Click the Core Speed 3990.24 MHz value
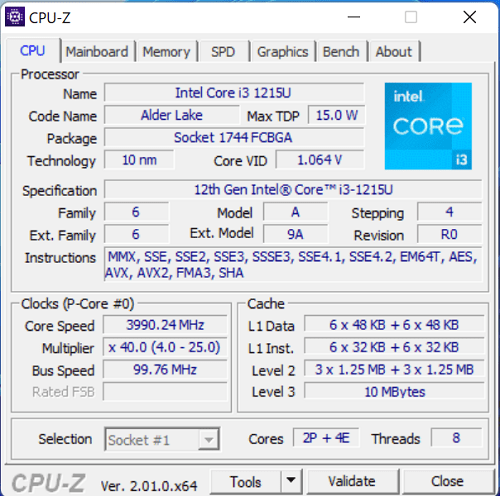This screenshot has width=500, height=496. [165, 325]
